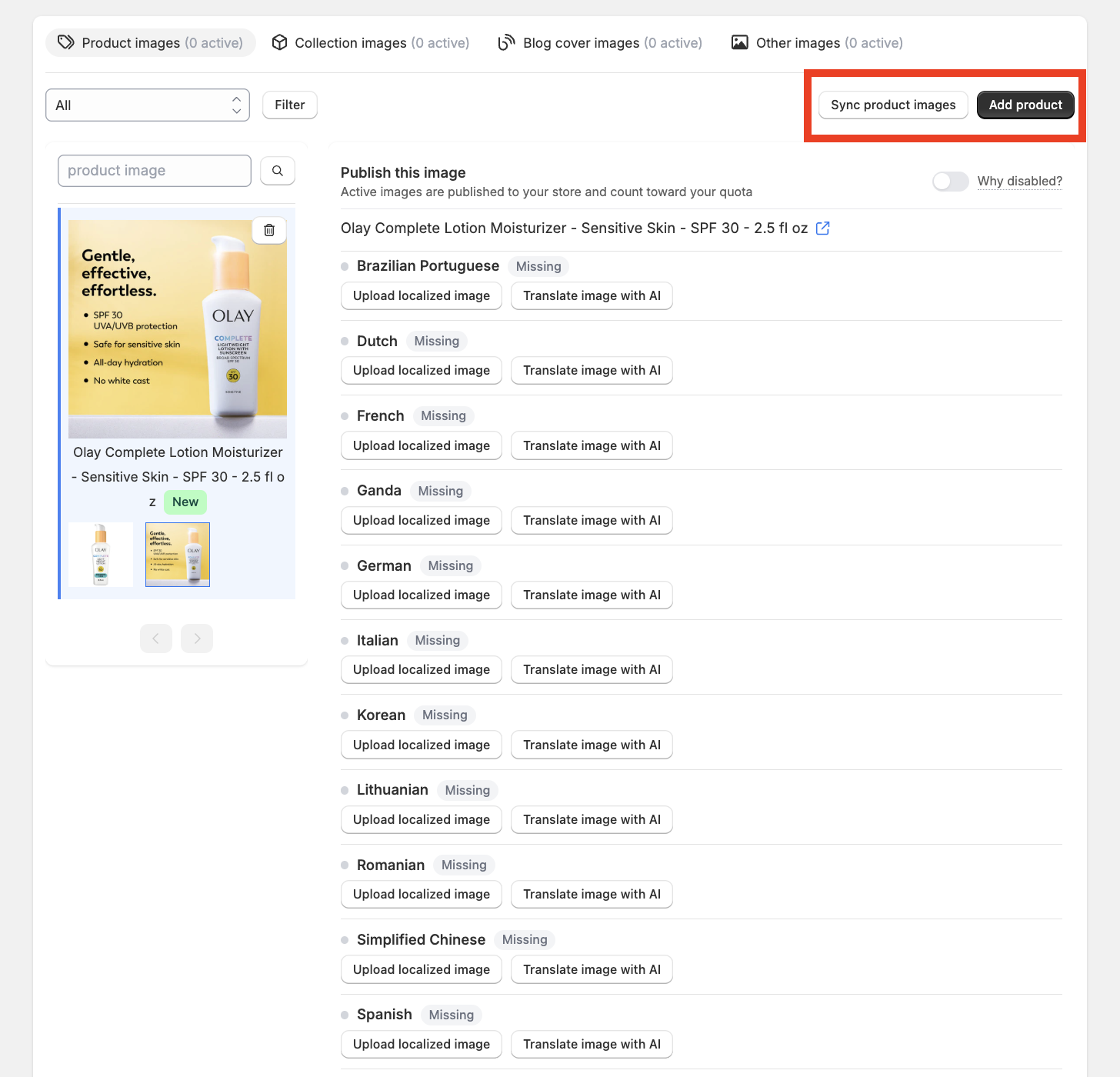Click the Missing badge next to Korean
The height and width of the screenshot is (1077, 1120).
pyautogui.click(x=445, y=715)
